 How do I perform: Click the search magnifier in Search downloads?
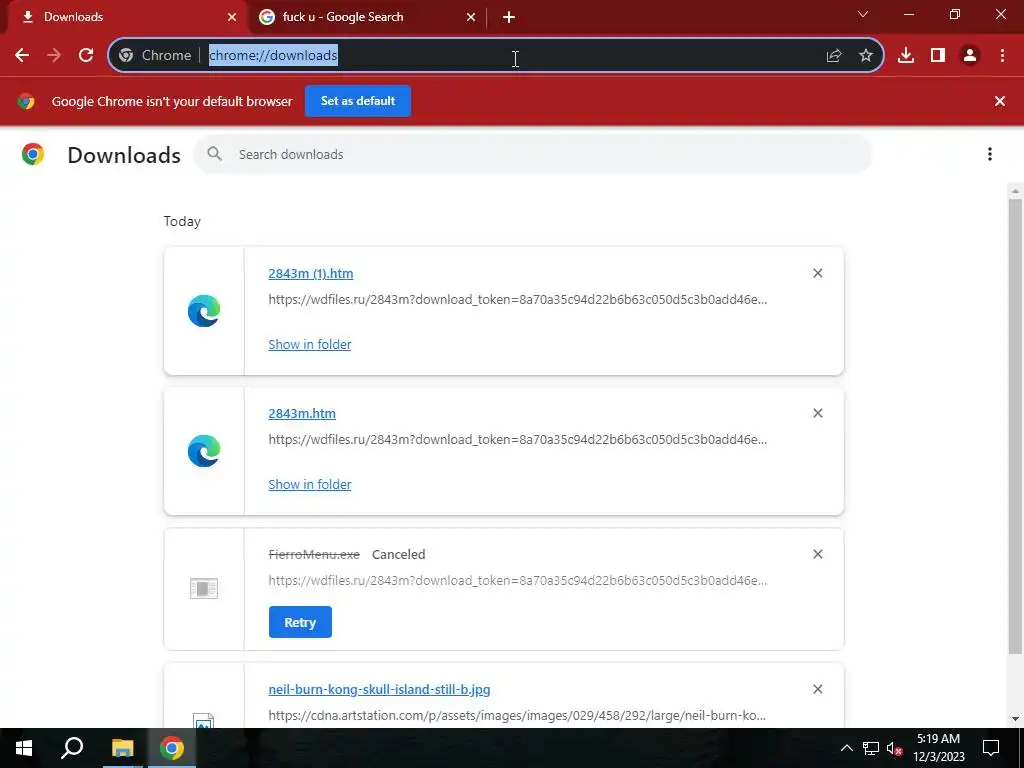(214, 154)
